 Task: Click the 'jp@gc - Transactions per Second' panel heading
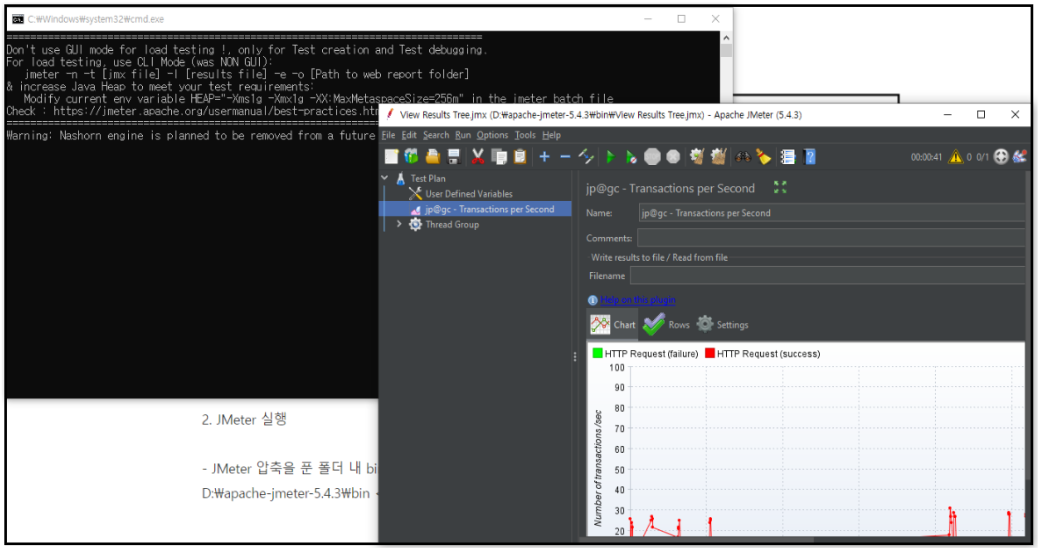click(670, 188)
